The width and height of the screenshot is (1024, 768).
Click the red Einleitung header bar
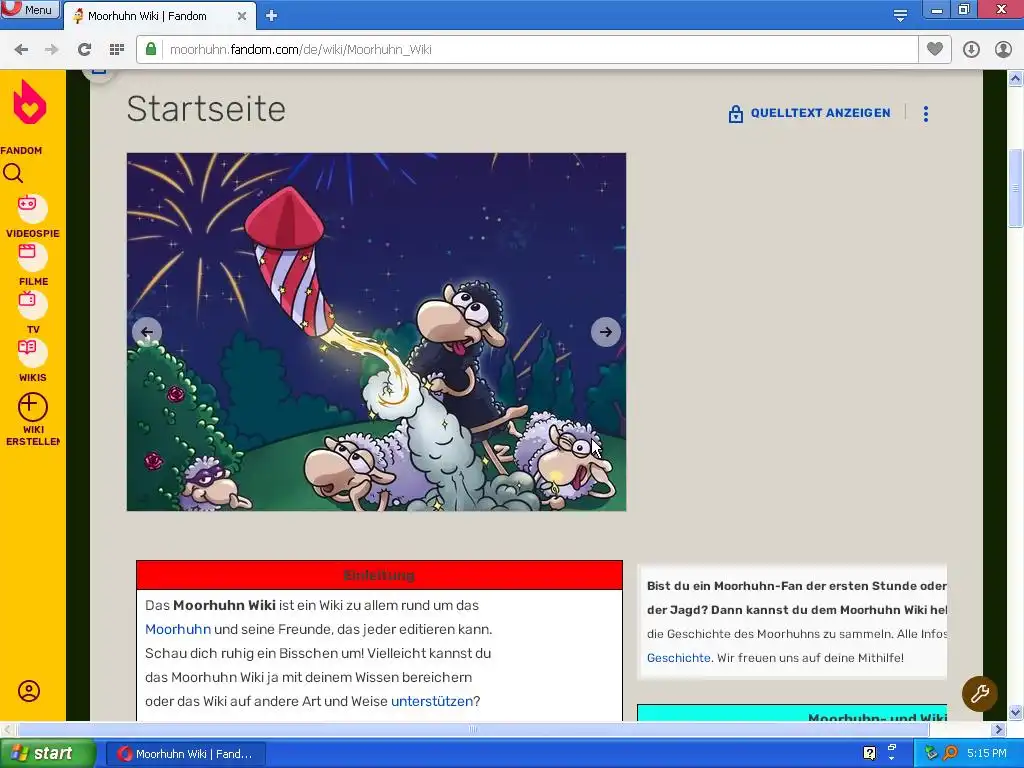pyautogui.click(x=379, y=575)
